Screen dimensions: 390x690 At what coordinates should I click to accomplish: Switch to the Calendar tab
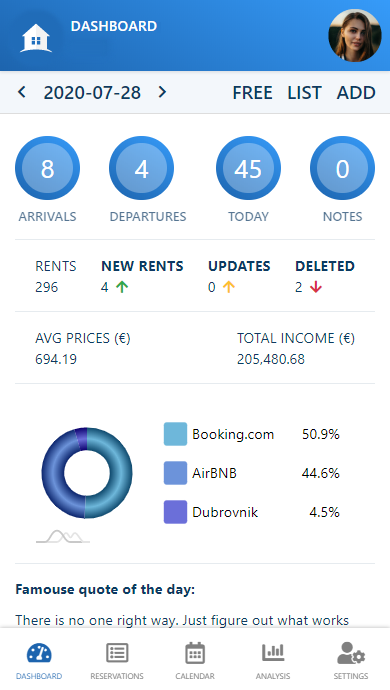pyautogui.click(x=195, y=661)
